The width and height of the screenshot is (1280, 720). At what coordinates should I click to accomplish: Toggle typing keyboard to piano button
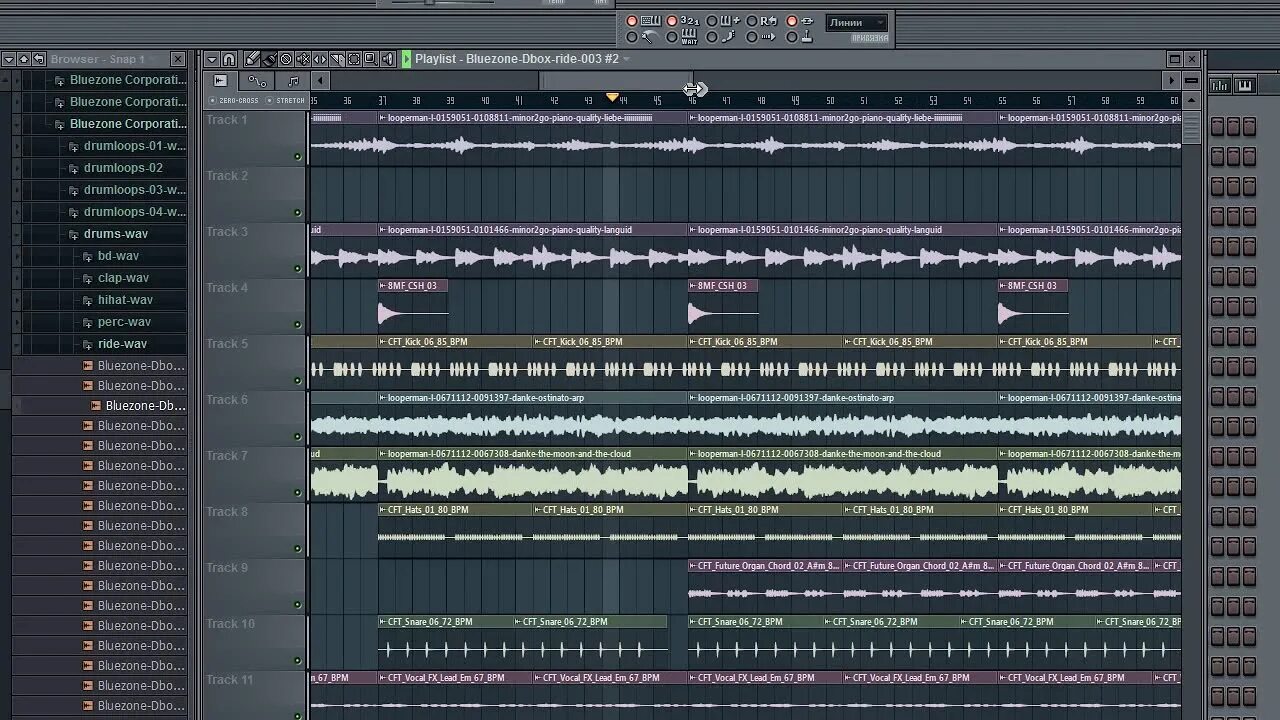[x=642, y=20]
